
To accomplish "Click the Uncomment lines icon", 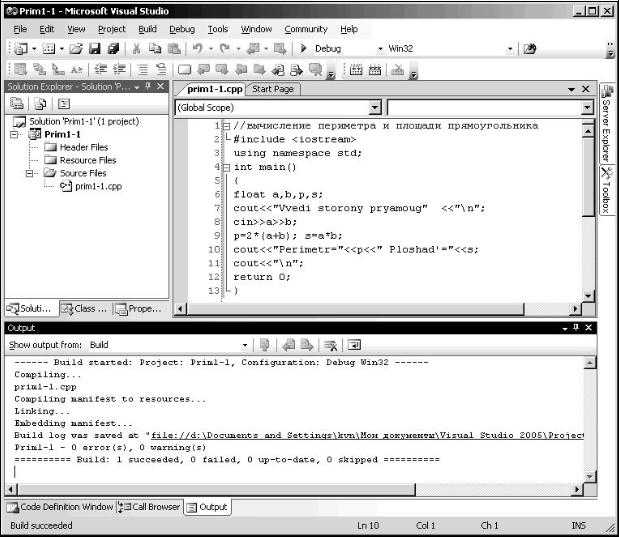I will click(161, 69).
